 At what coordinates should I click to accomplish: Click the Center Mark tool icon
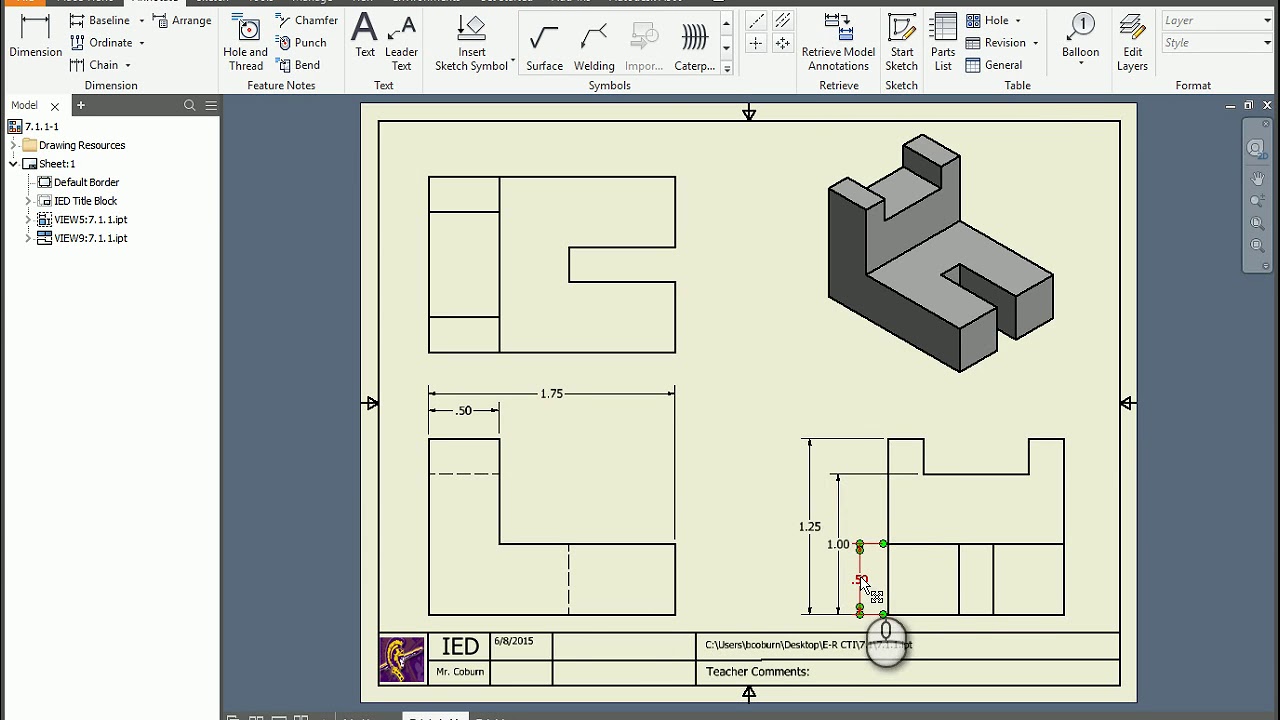click(x=756, y=43)
